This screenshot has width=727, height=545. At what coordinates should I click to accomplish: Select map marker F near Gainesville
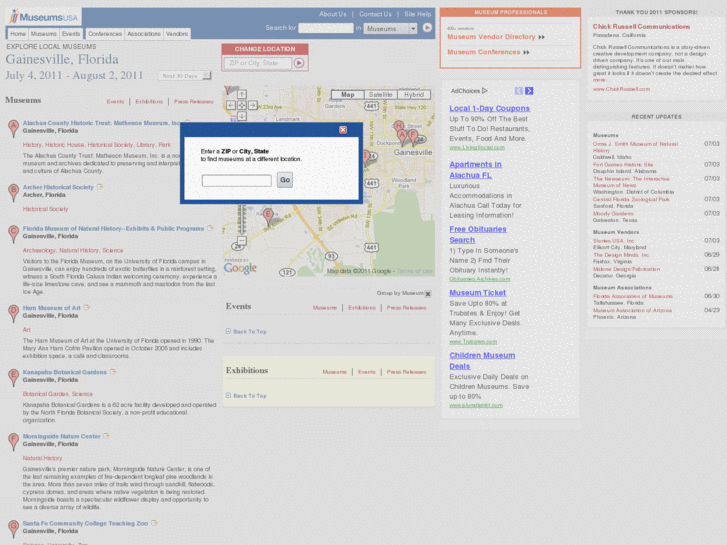412,137
